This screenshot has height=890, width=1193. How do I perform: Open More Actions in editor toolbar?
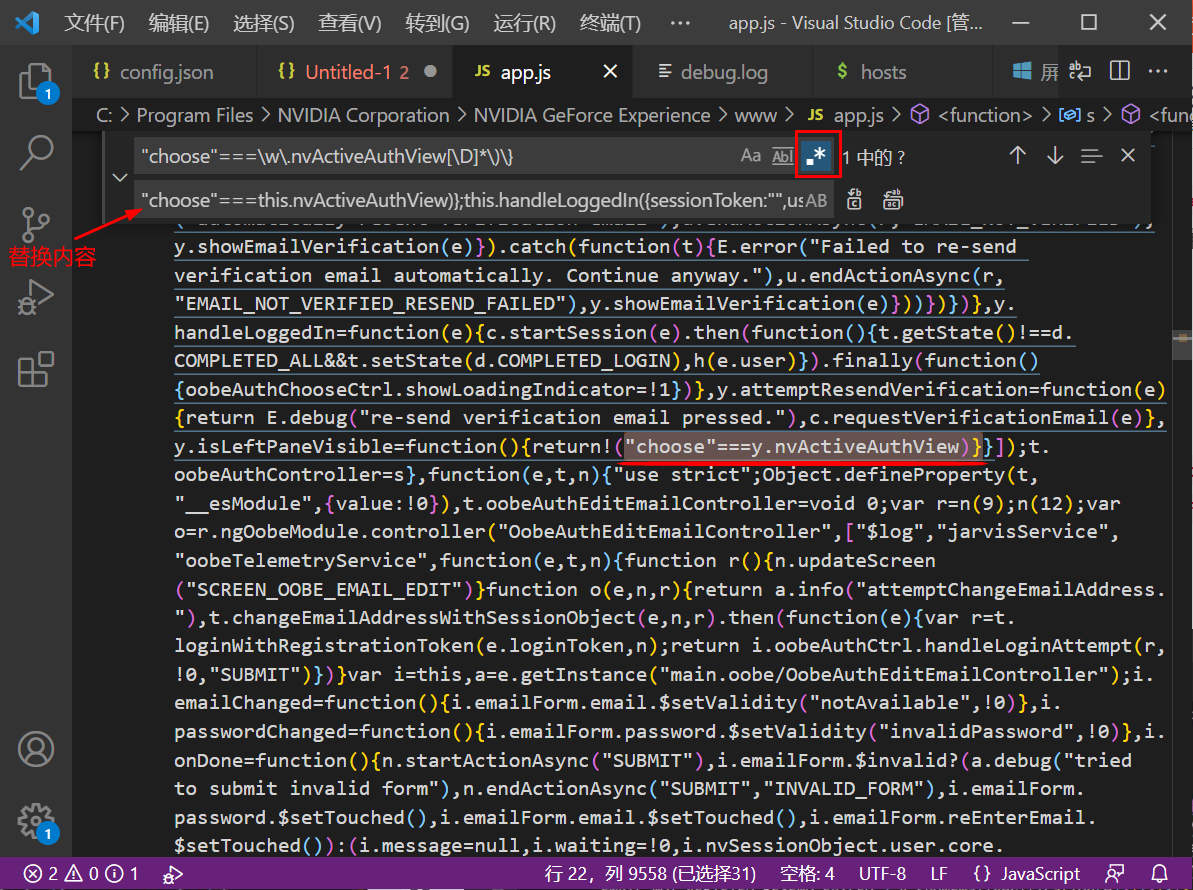click(x=1158, y=72)
